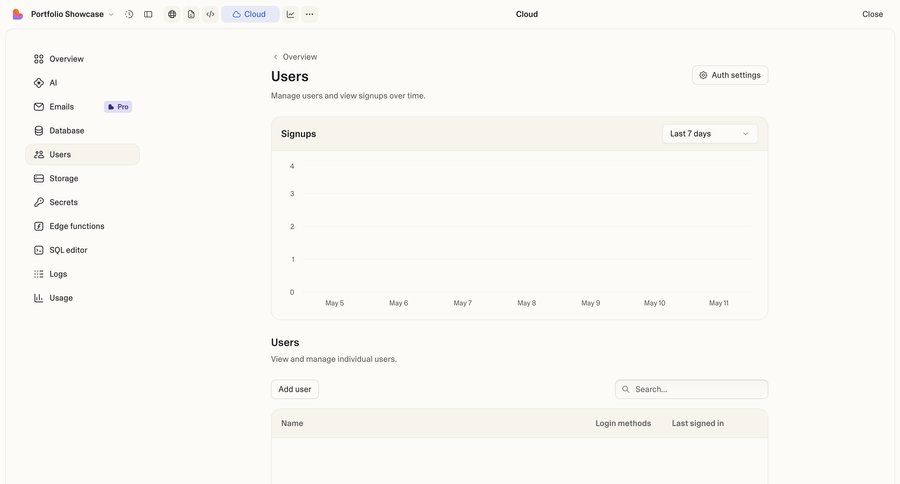
Task: Open the code view icon
Action: 211,14
